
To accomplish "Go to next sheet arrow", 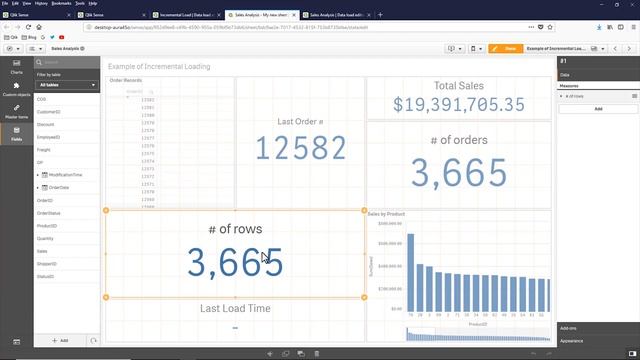I will (x=629, y=49).
